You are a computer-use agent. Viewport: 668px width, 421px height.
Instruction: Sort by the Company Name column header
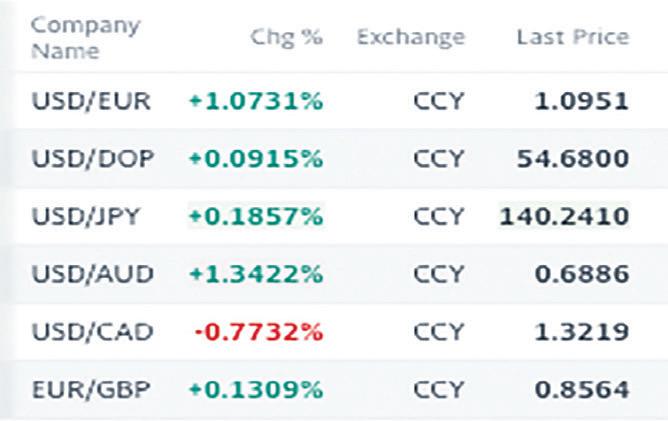click(73, 37)
